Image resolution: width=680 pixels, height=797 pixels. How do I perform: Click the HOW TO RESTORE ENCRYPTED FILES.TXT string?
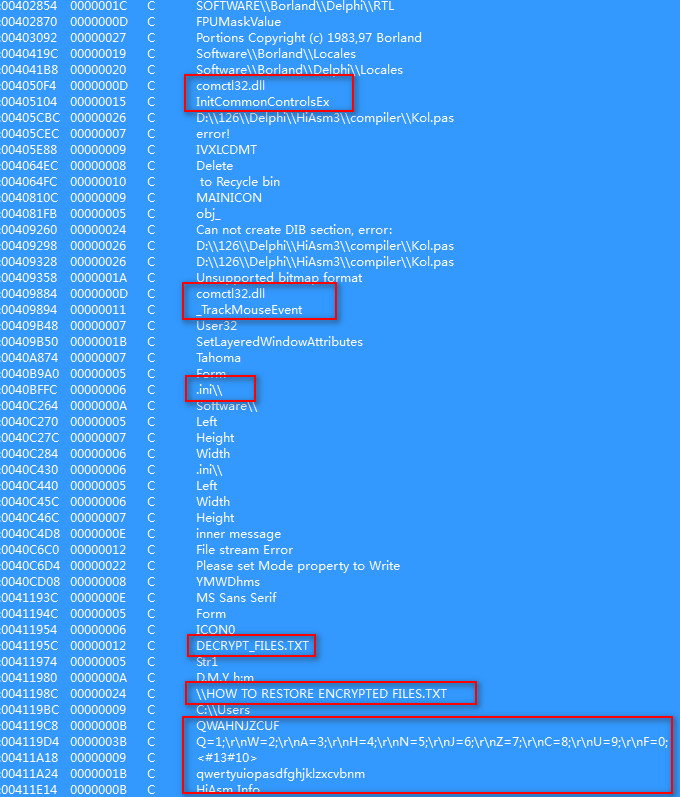[x=321, y=694]
